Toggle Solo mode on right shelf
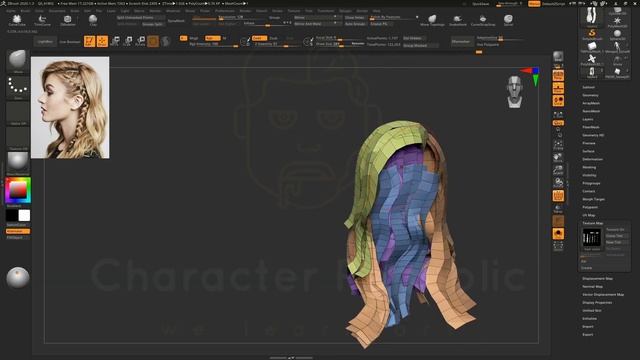Viewport: 640px width, 360px height. click(558, 233)
